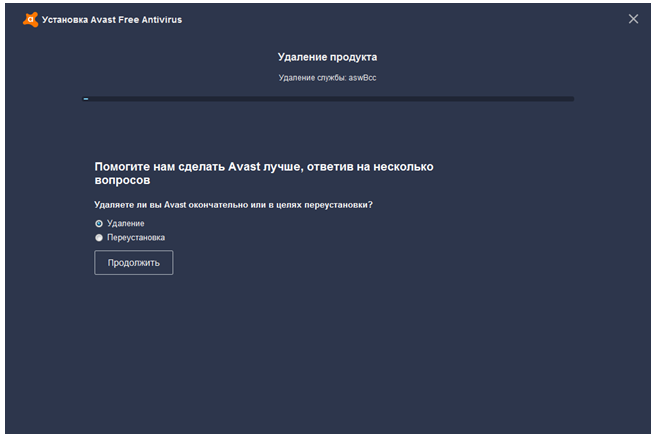Select the Переустановка radio option
The image size is (655, 437).
(99, 238)
